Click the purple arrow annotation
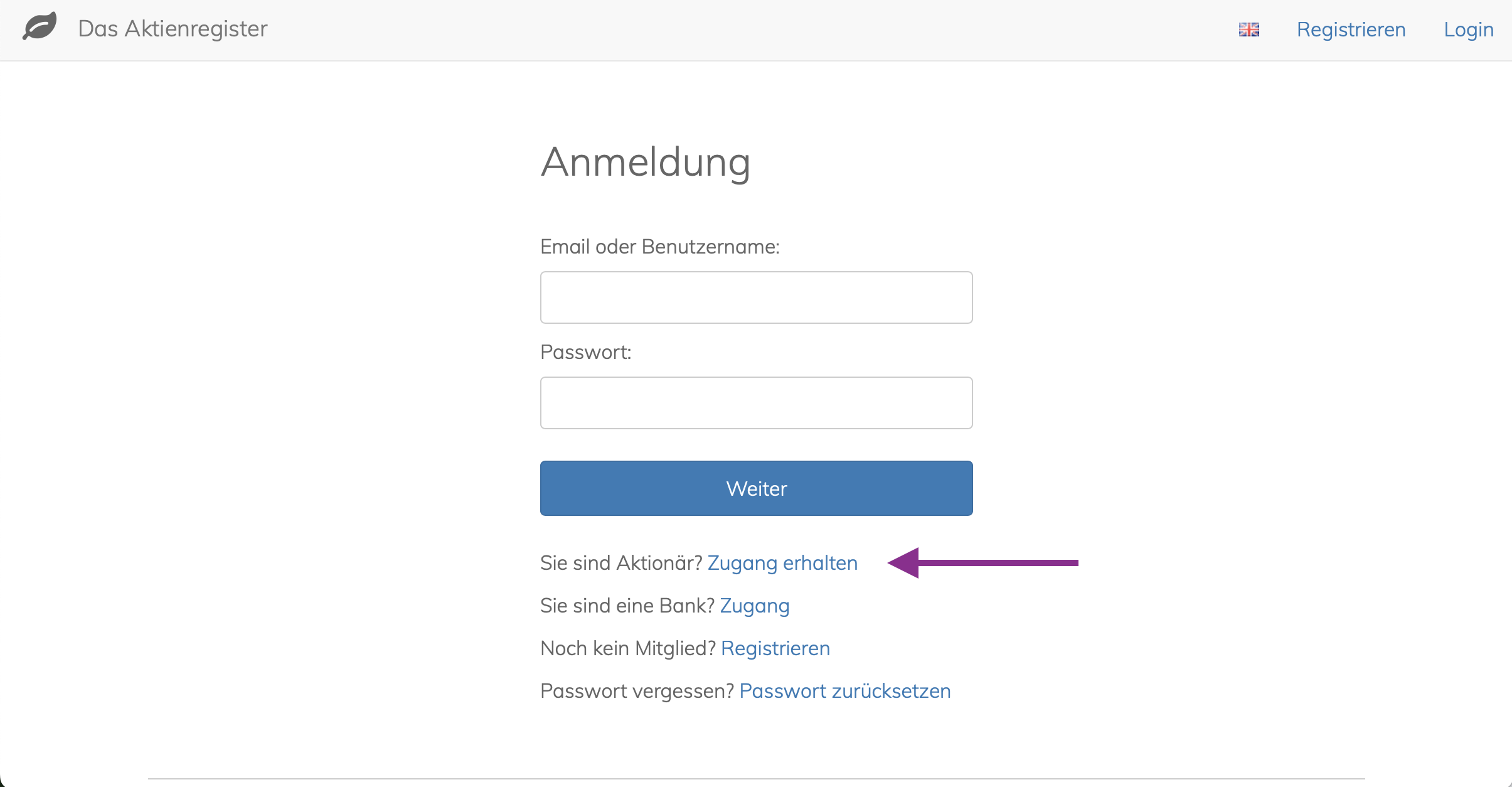Viewport: 1512px width, 787px height. tap(982, 563)
